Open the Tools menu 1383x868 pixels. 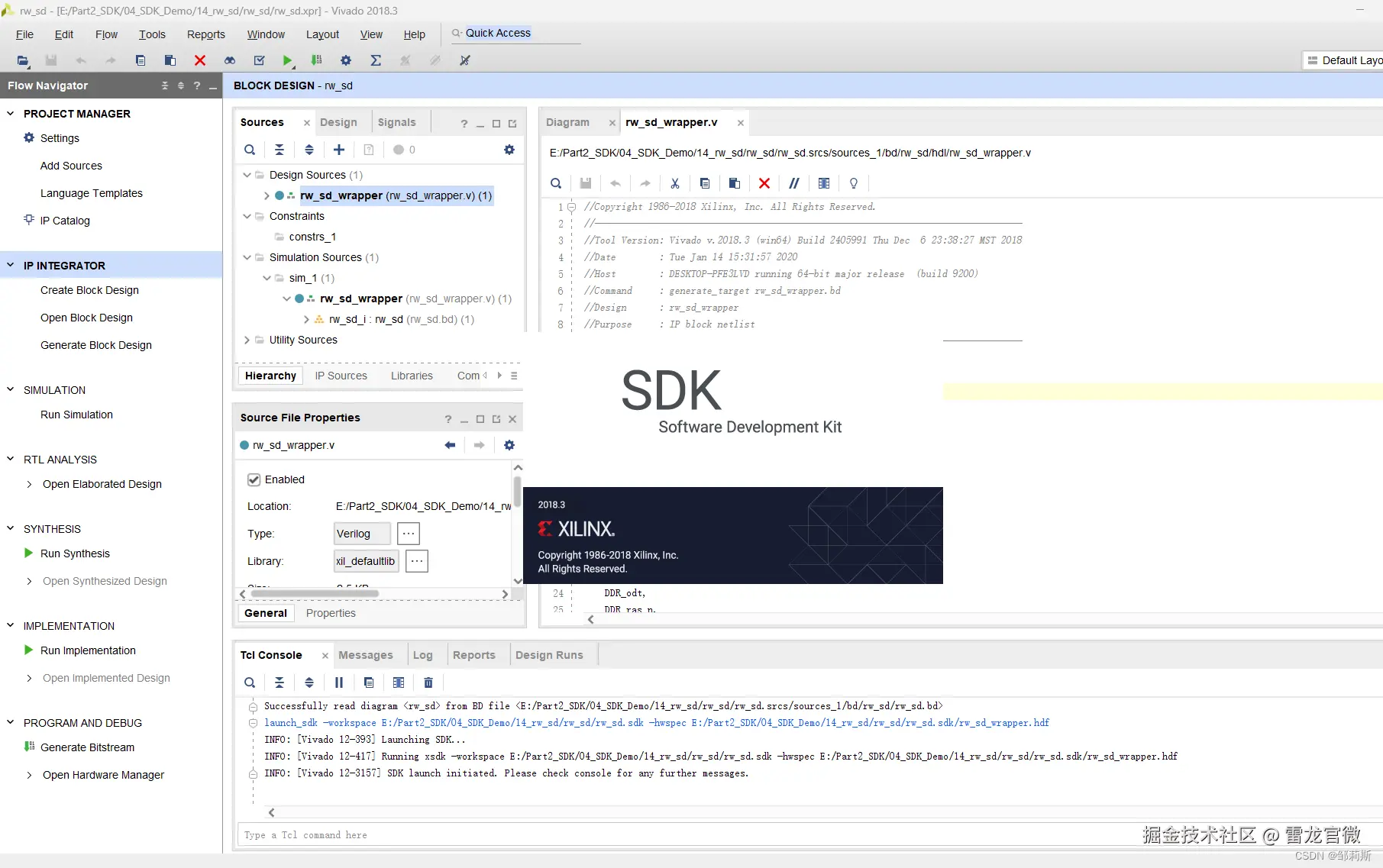click(152, 34)
